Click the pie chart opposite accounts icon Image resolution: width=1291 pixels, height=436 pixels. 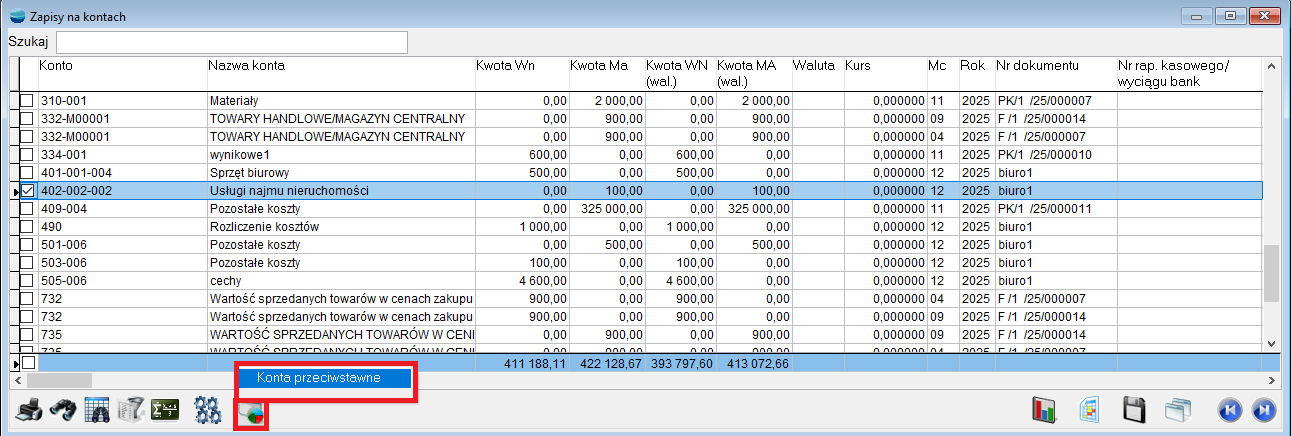pos(251,412)
